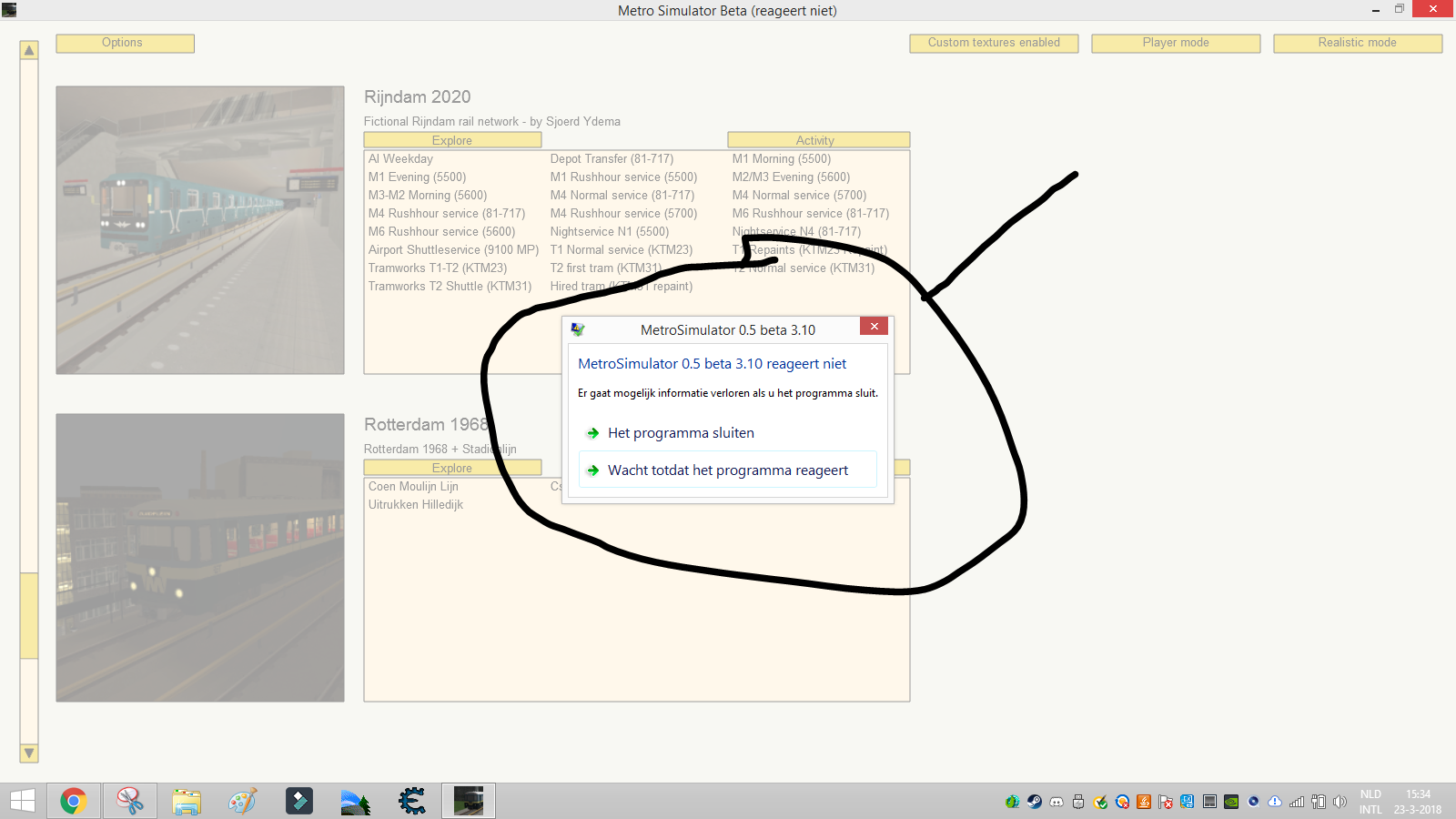
Task: Open Paint from the taskbar
Action: (243, 801)
